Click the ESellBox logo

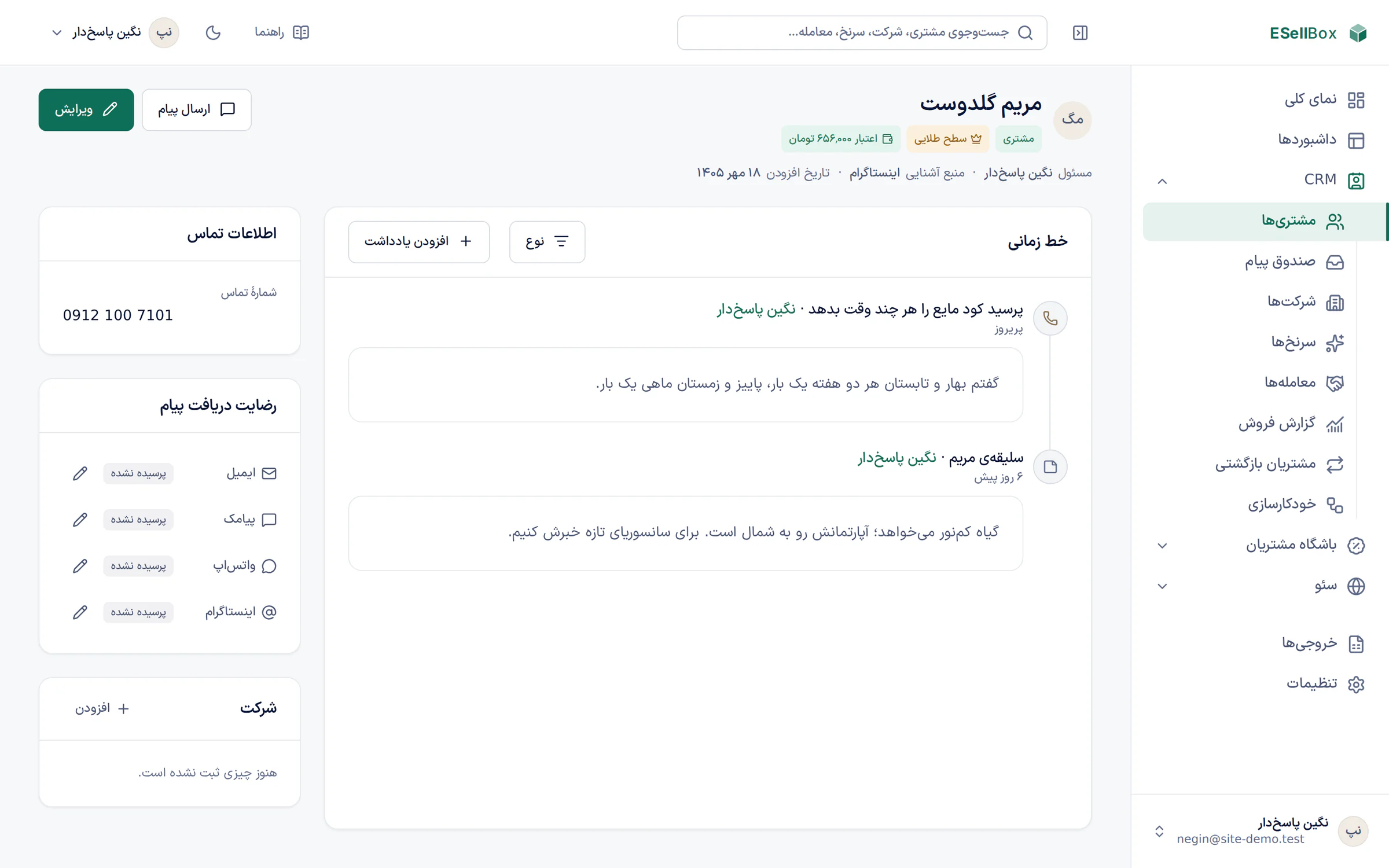[1318, 33]
